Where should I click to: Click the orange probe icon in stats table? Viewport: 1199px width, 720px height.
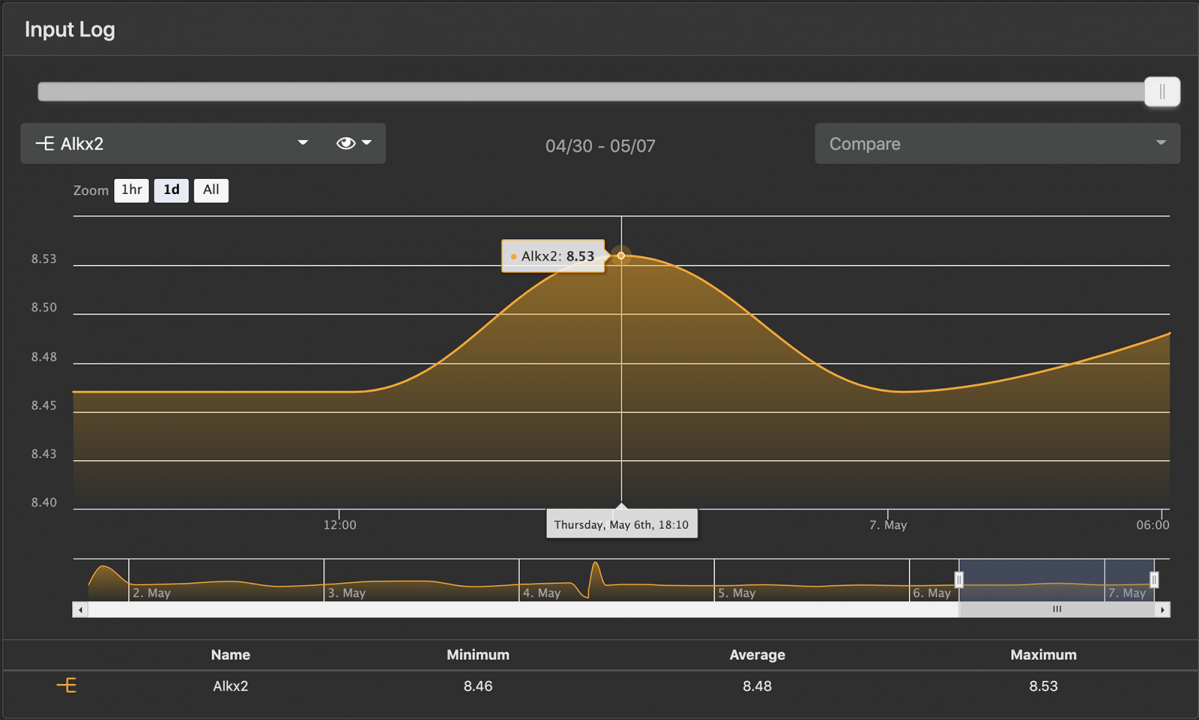coord(66,686)
